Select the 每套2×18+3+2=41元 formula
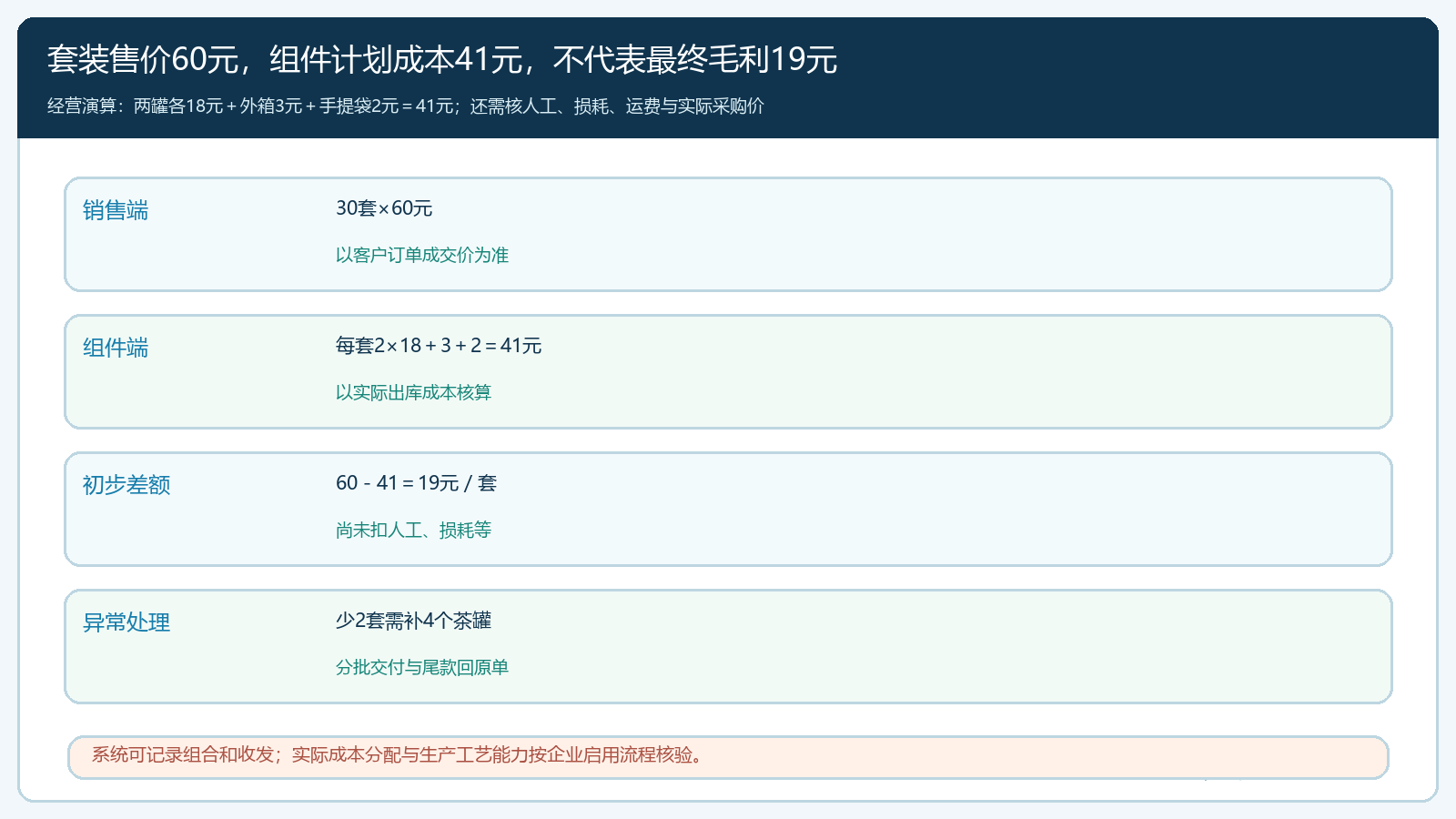Screen dimensions: 1456x819 [x=439, y=346]
